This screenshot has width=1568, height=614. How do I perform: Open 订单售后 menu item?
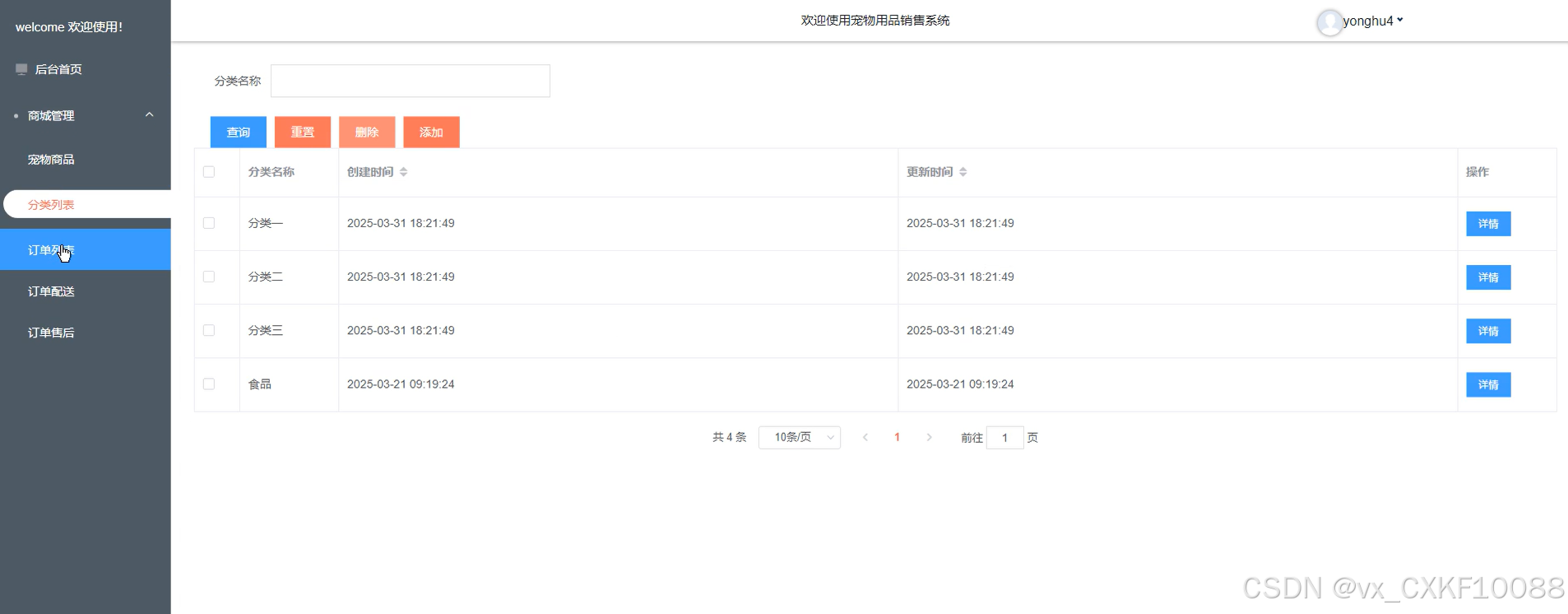(x=86, y=333)
